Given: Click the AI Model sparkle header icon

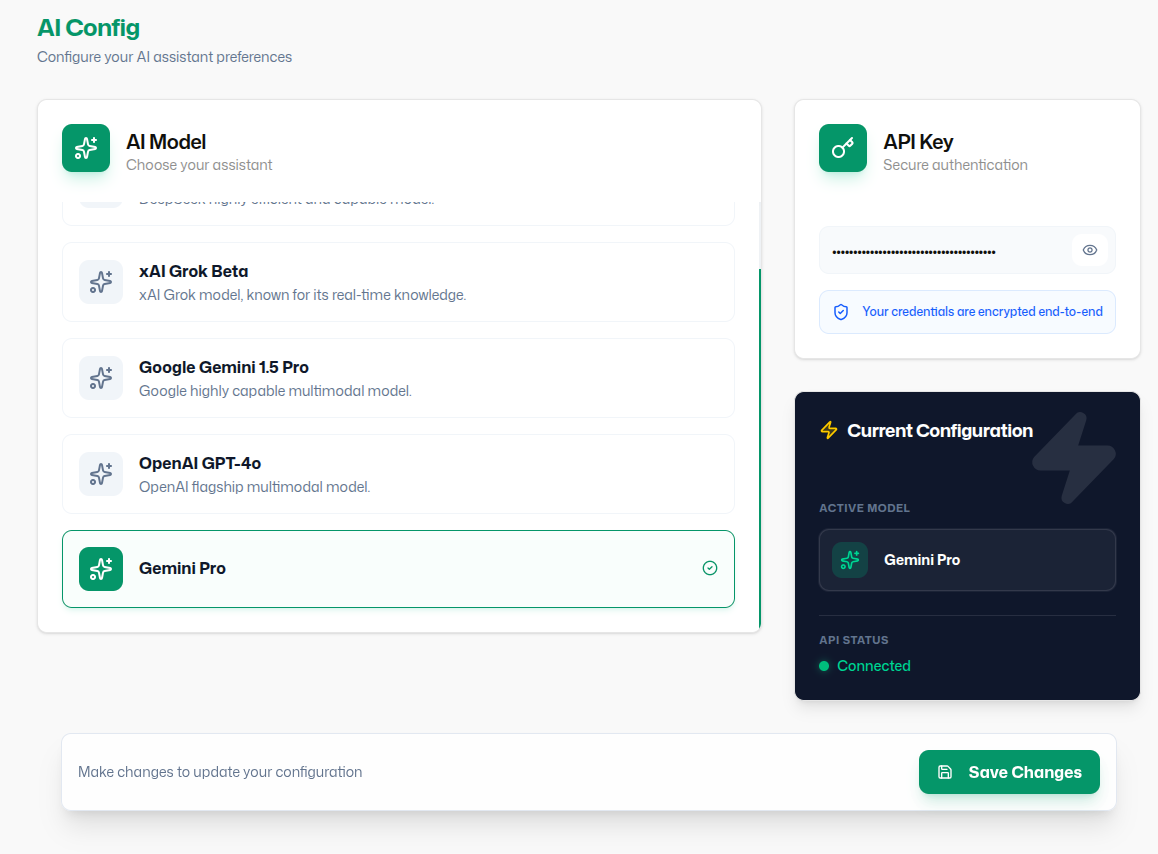Looking at the screenshot, I should [x=86, y=148].
